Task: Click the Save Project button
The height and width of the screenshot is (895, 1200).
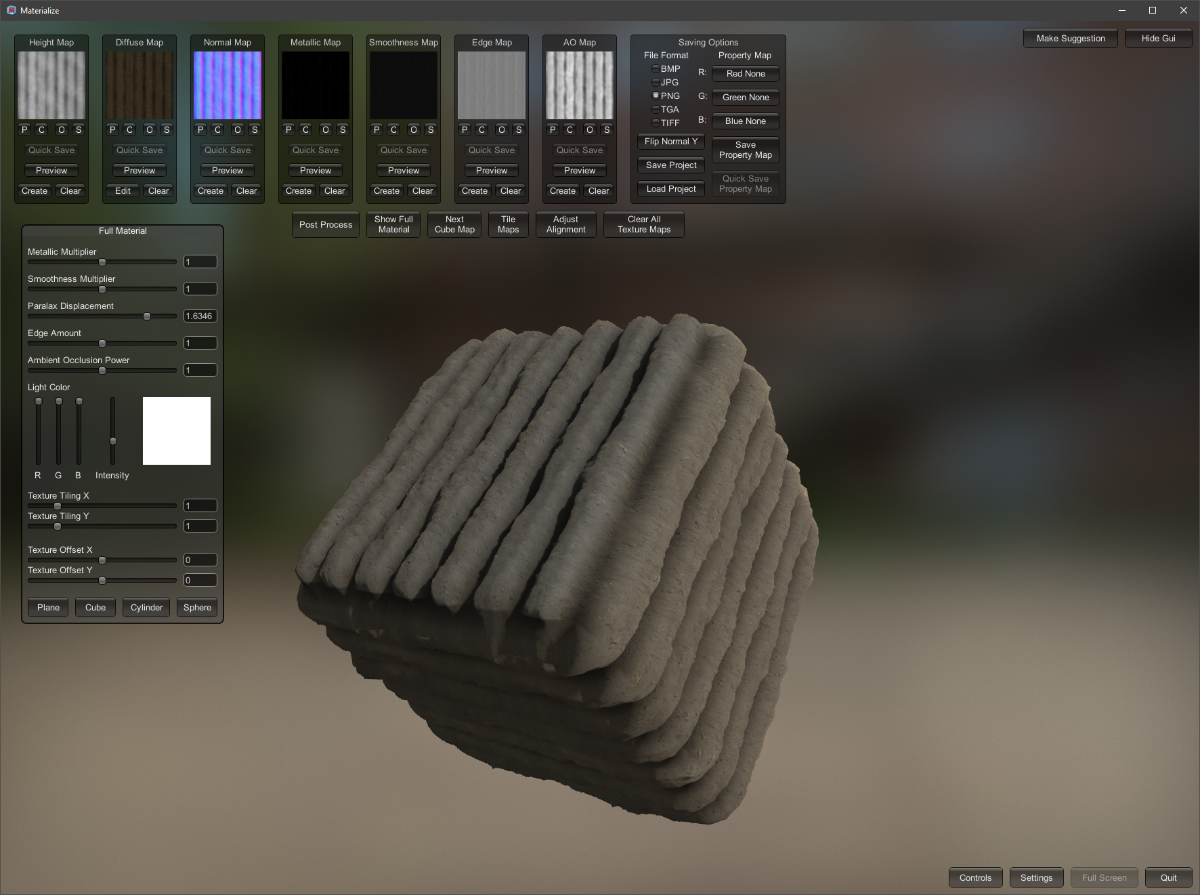Action: click(x=671, y=165)
